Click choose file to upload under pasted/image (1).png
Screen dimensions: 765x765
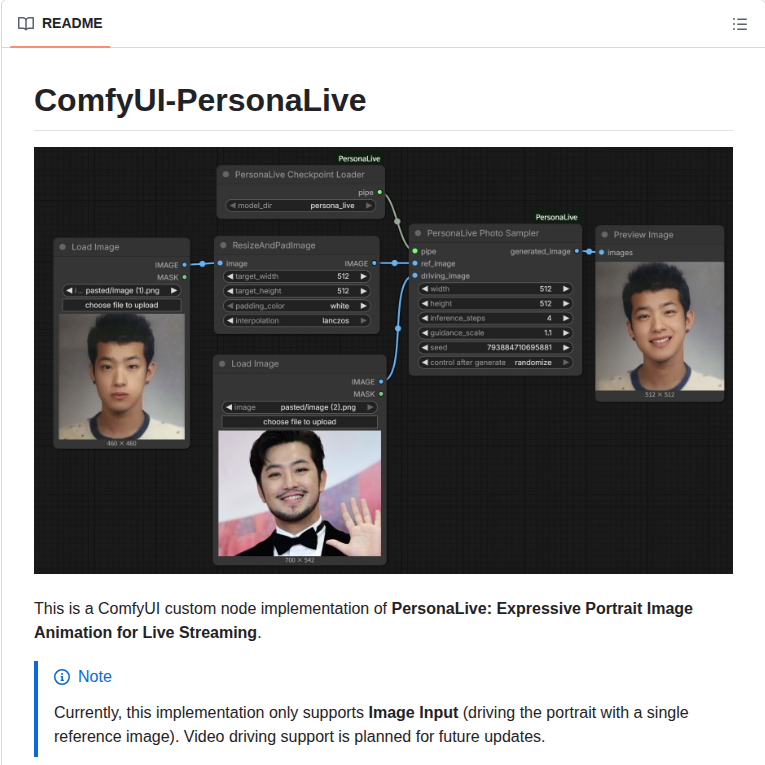tap(121, 305)
